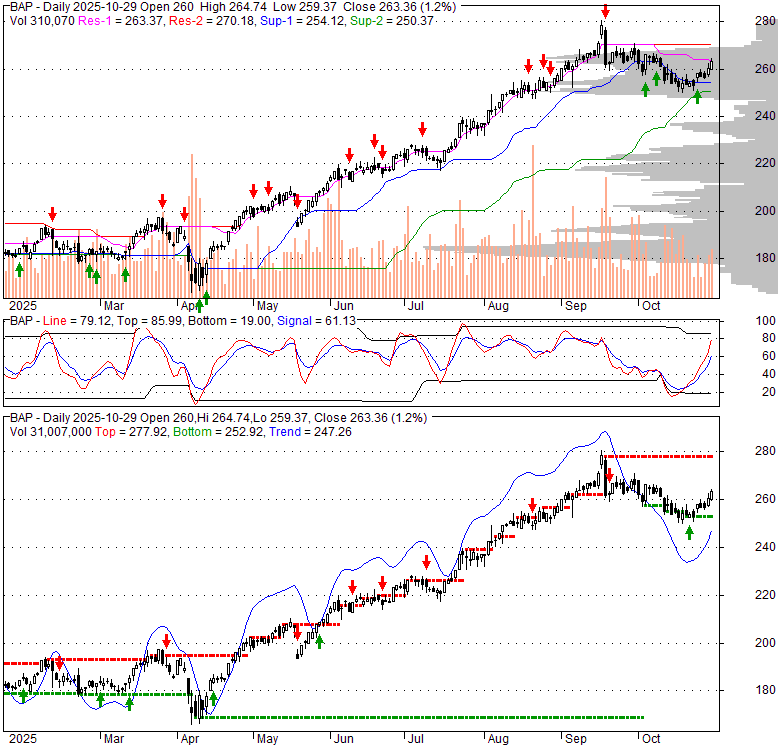The image size is (780, 745).
Task: Click 'Low 259.37' in the top chart header
Action: click(x=305, y=7)
